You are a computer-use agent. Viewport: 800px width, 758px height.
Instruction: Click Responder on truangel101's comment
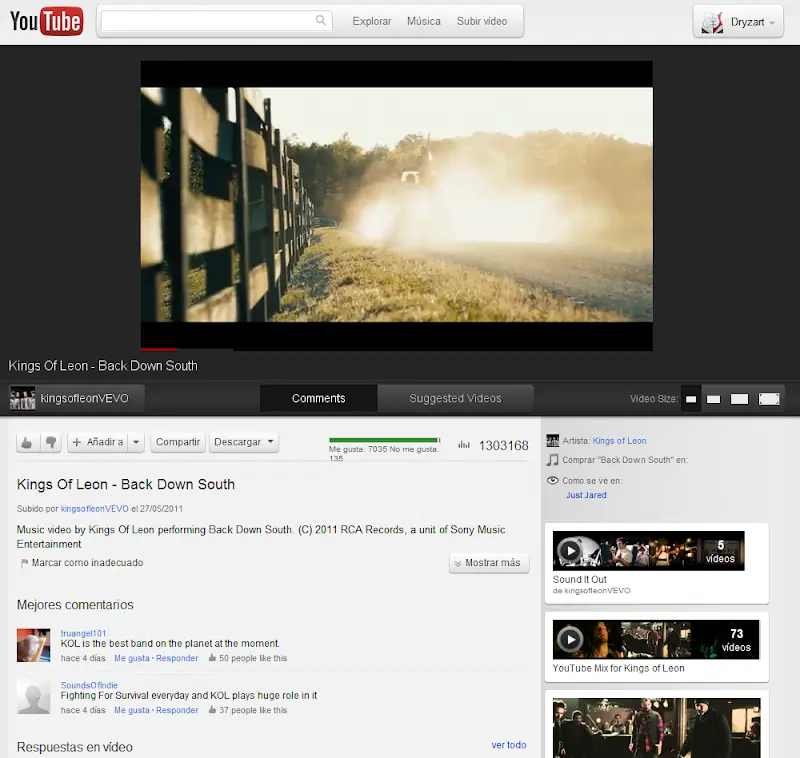[177, 658]
